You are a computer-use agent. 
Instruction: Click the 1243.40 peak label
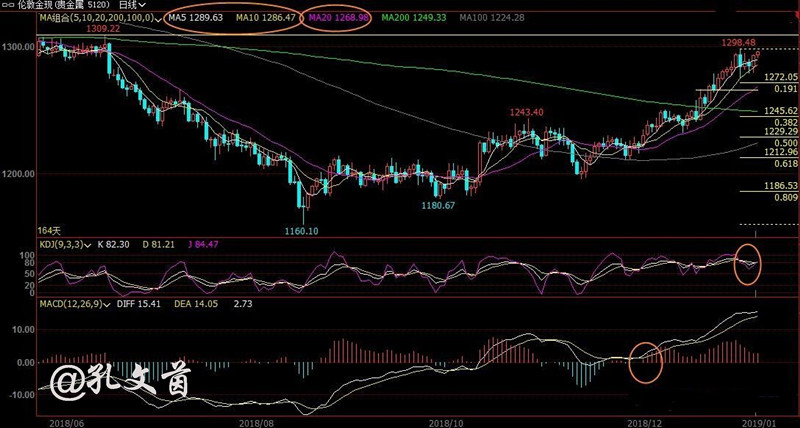527,112
